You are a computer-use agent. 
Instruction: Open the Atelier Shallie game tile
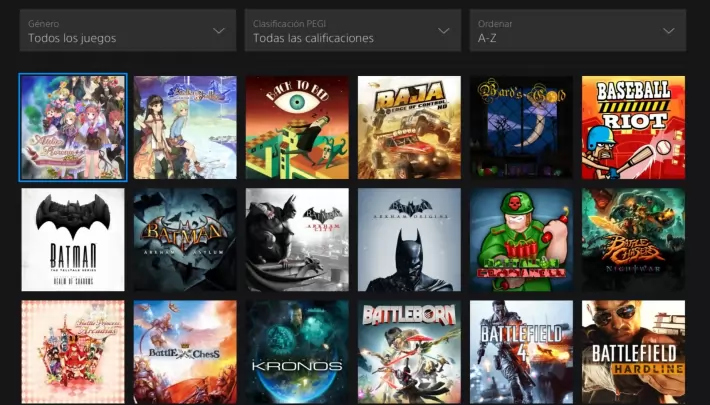click(185, 127)
